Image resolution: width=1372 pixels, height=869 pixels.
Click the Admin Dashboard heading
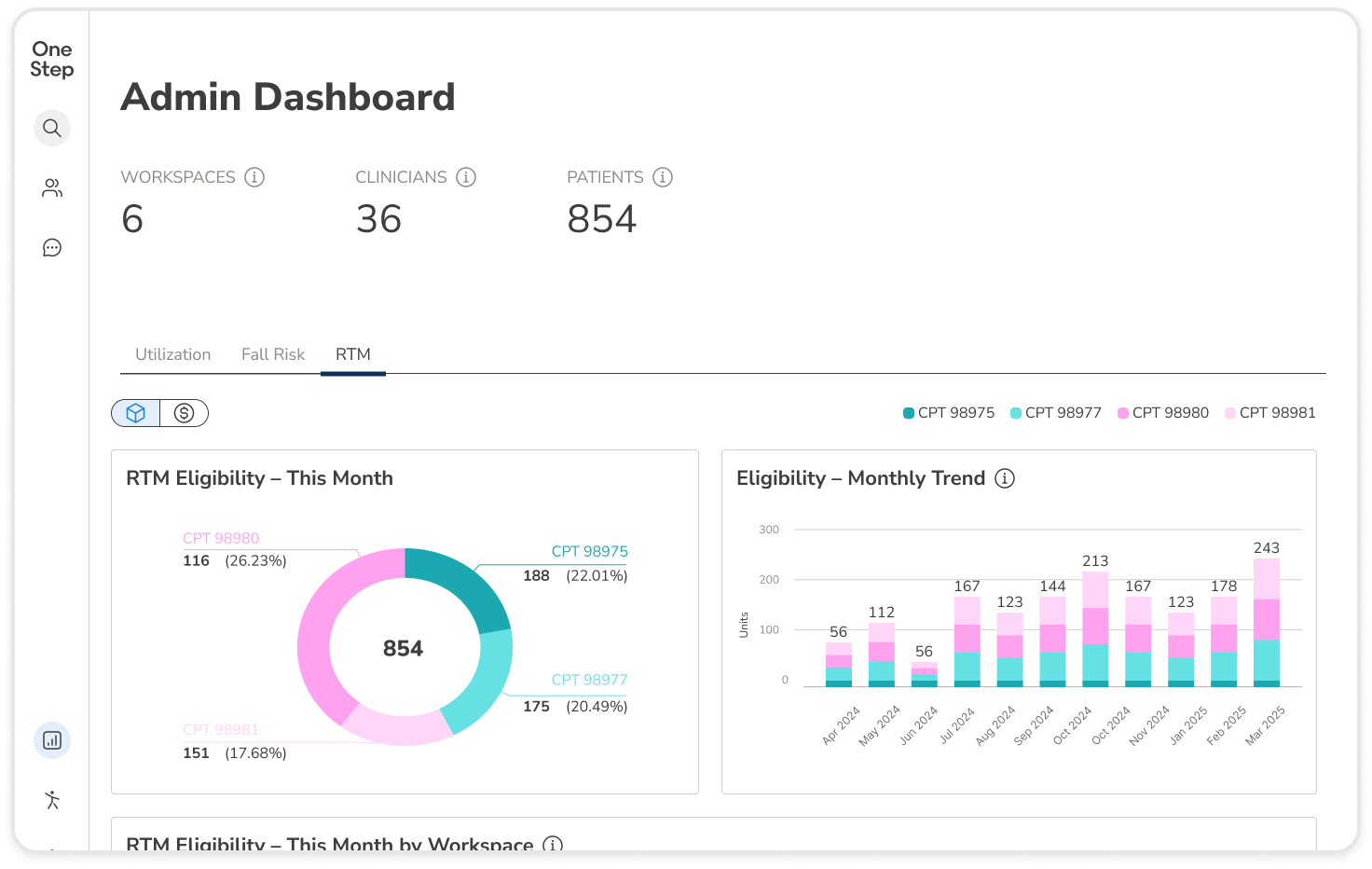[288, 97]
